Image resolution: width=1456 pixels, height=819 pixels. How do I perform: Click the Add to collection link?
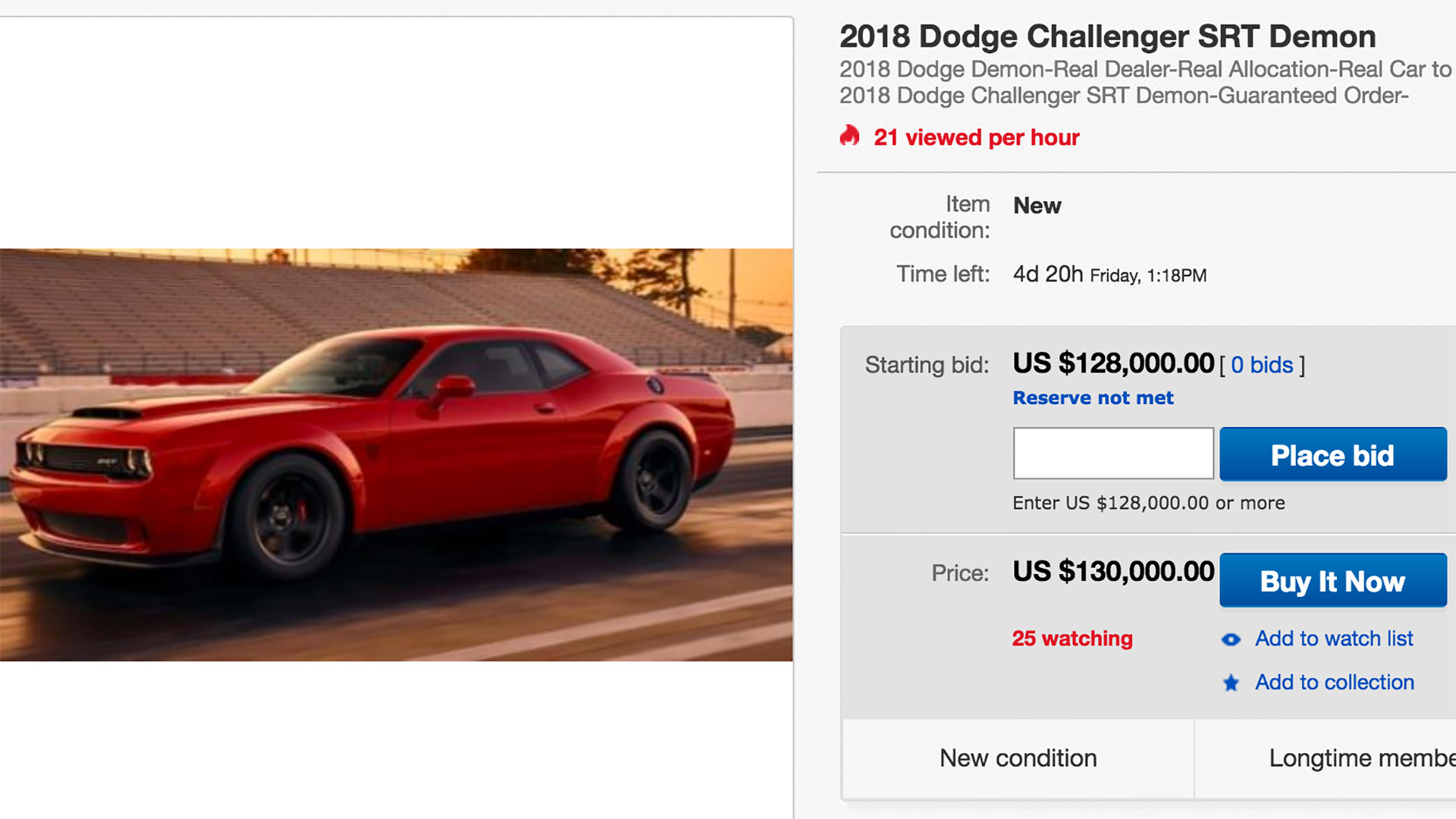point(1335,682)
